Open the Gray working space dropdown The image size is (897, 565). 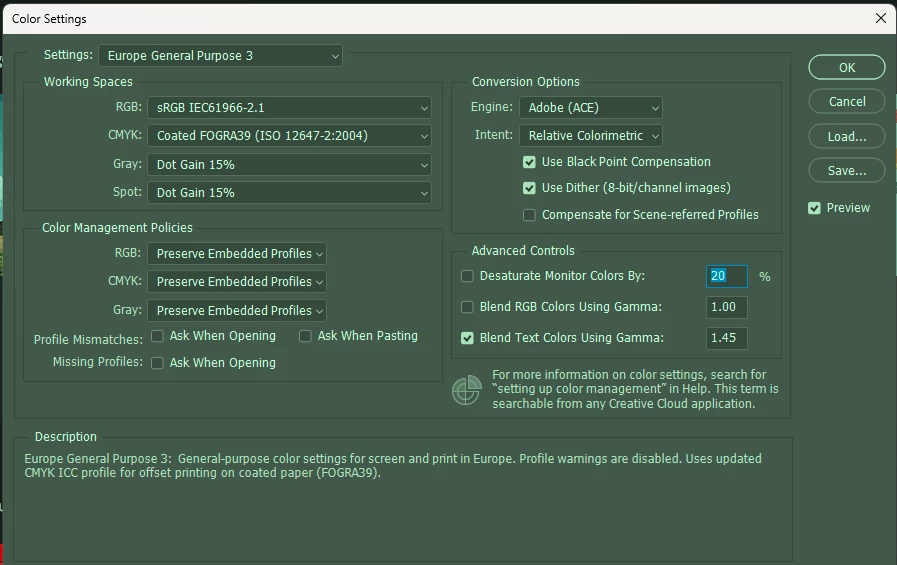[289, 165]
